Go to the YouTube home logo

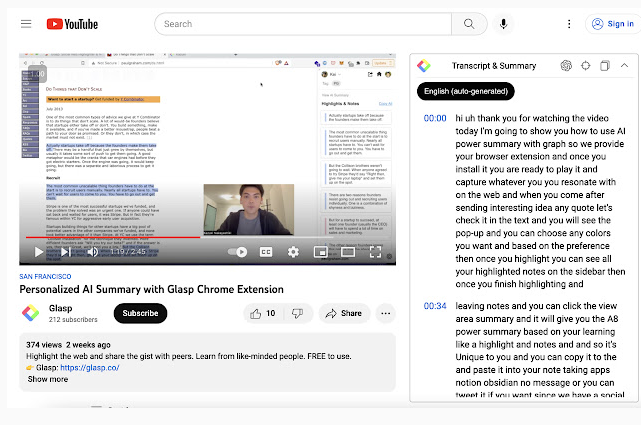(x=72, y=24)
